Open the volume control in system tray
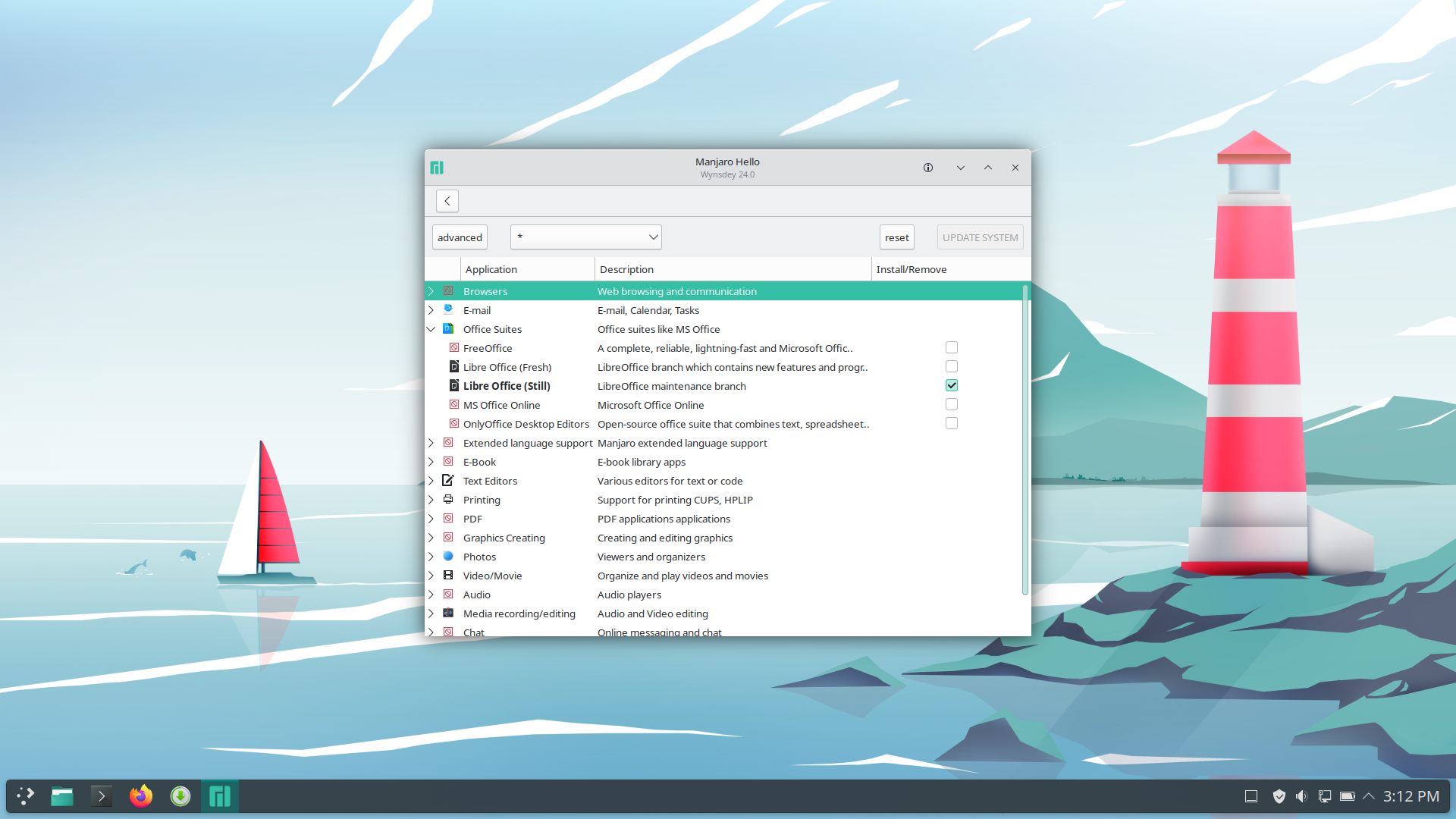1456x819 pixels. pos(1301,796)
